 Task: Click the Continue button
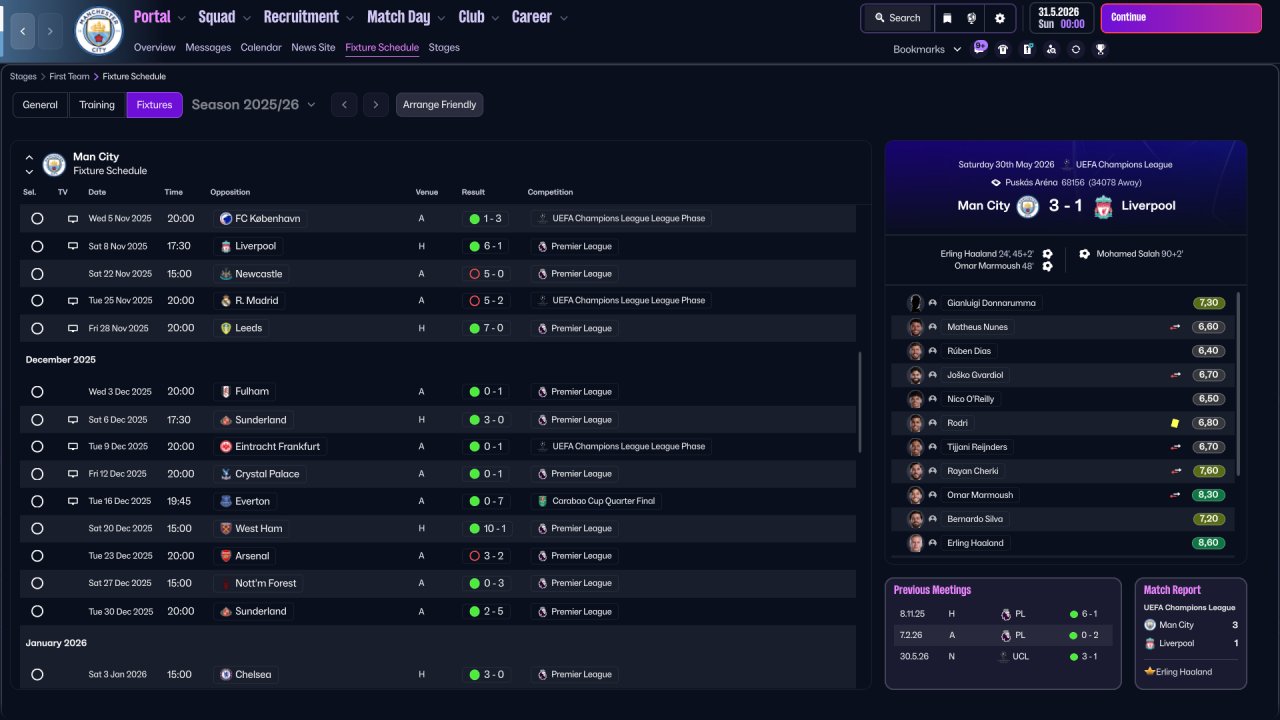coord(1181,18)
